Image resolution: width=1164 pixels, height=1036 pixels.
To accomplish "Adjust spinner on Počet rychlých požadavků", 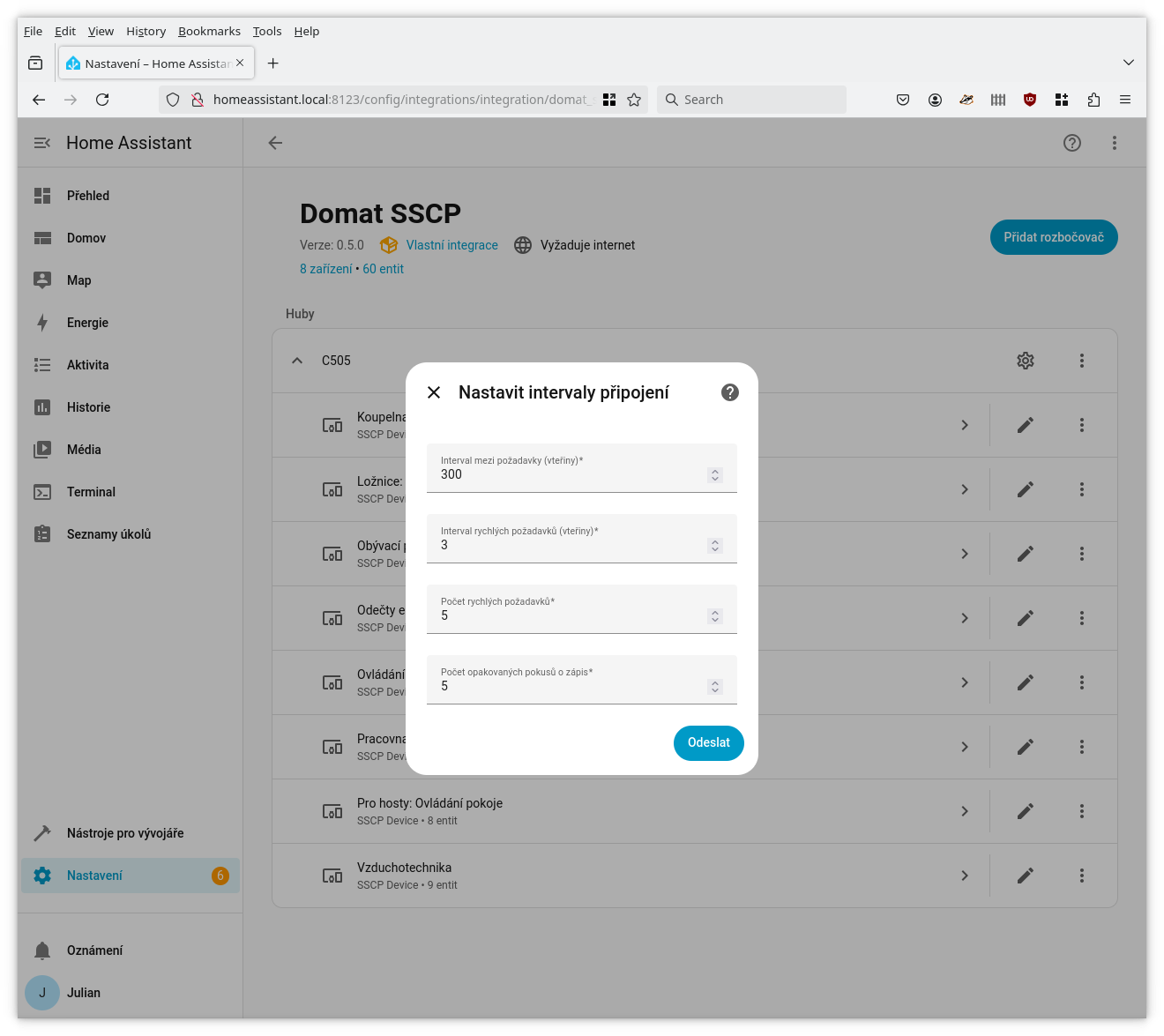I will pos(715,616).
